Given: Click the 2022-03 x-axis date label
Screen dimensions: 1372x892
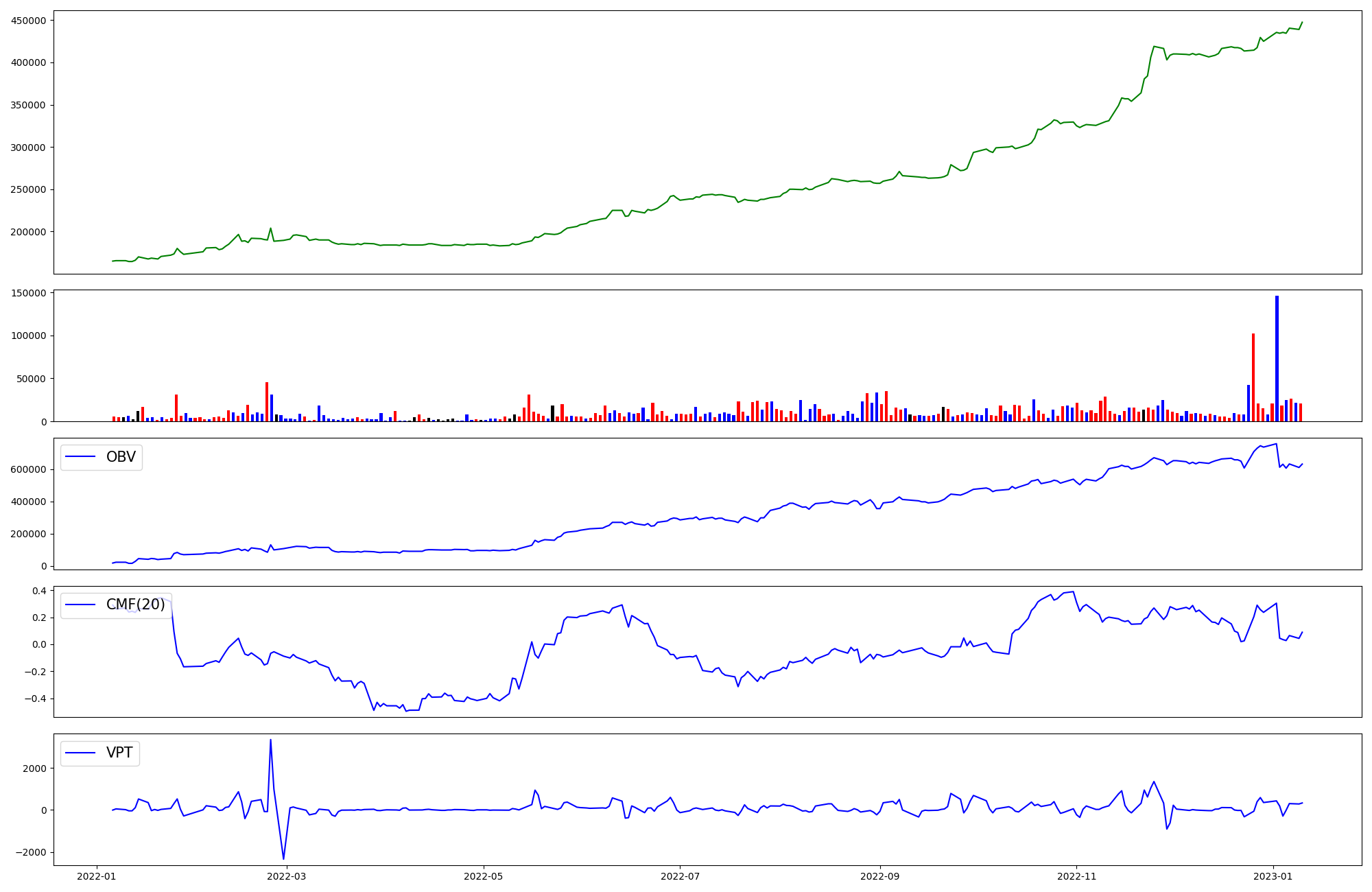Looking at the screenshot, I should click(286, 876).
